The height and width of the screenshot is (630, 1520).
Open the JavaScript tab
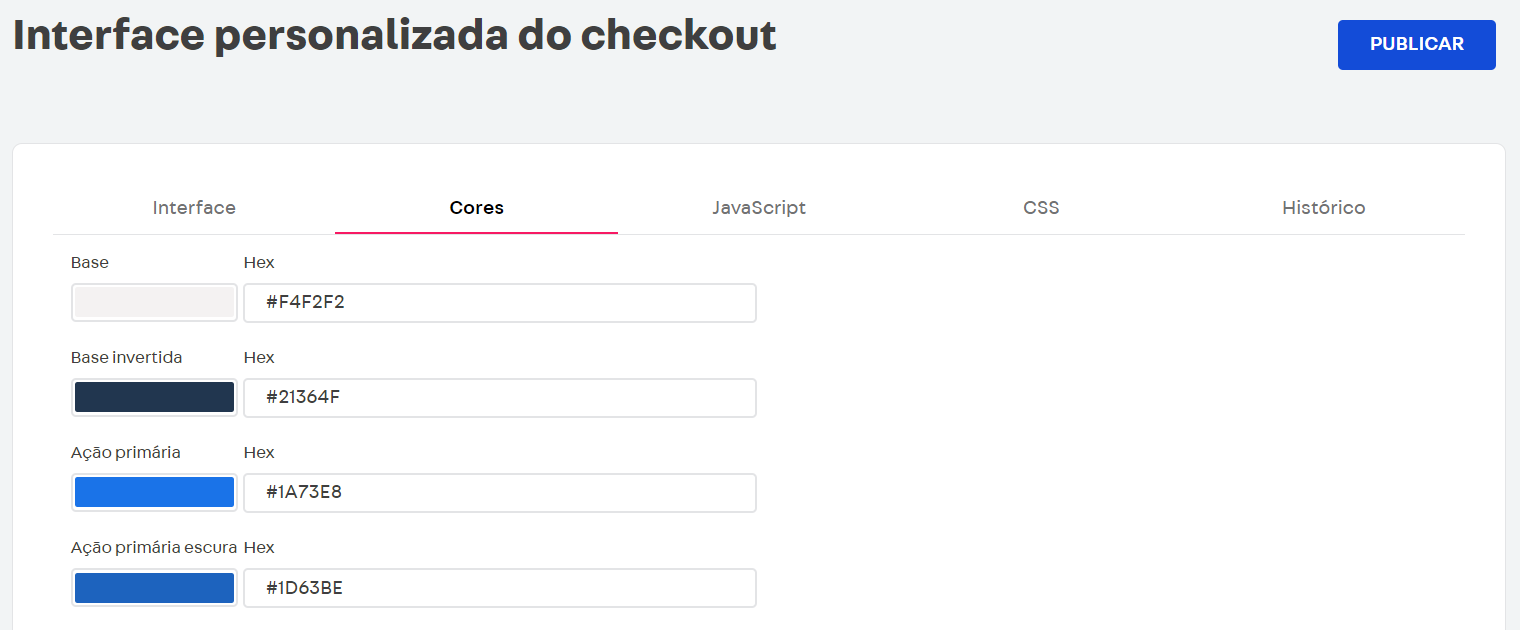click(758, 207)
